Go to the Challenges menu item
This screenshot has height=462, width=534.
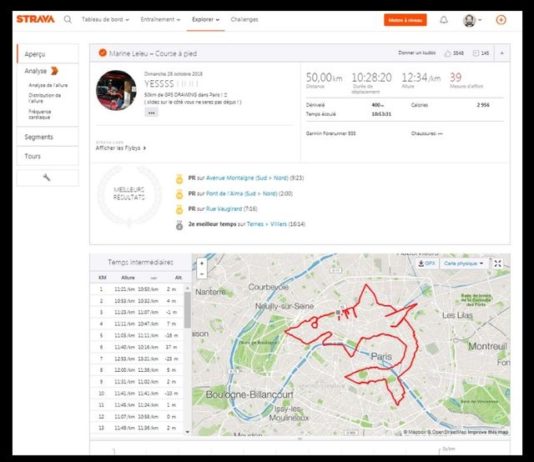pyautogui.click(x=244, y=20)
